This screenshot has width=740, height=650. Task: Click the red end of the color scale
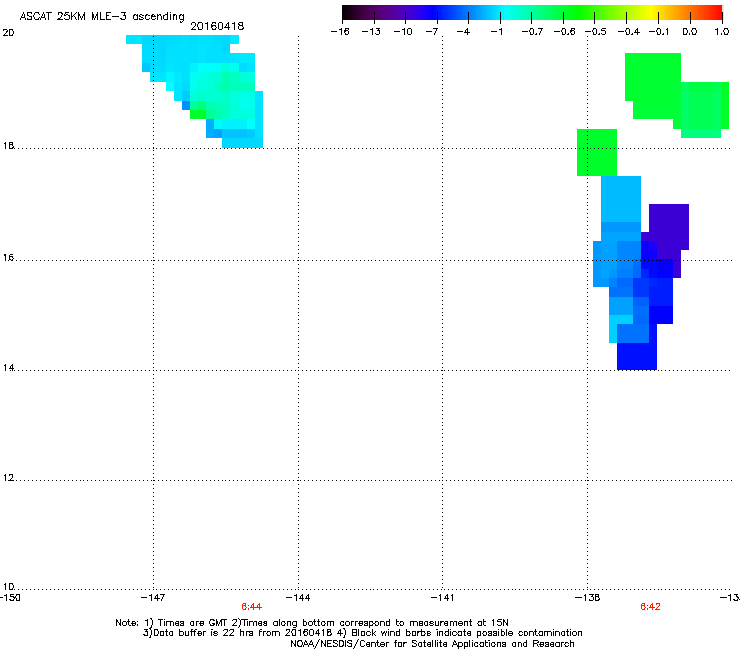[715, 13]
